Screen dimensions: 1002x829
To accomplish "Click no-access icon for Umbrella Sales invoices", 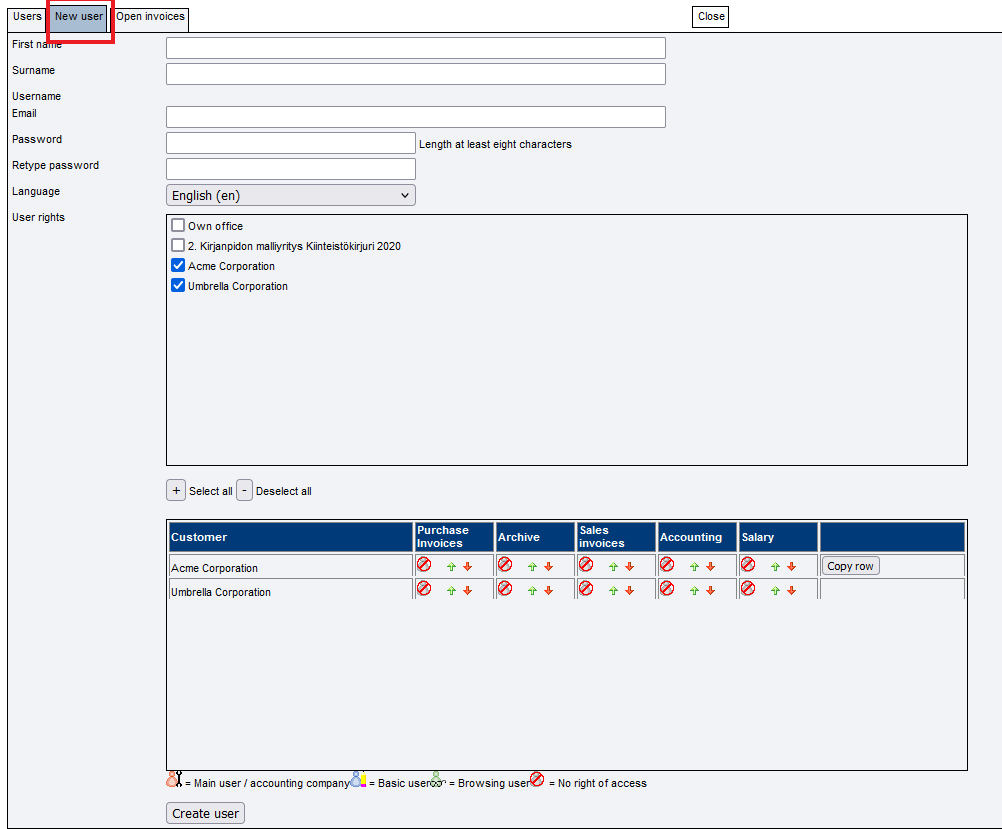I will 586,589.
